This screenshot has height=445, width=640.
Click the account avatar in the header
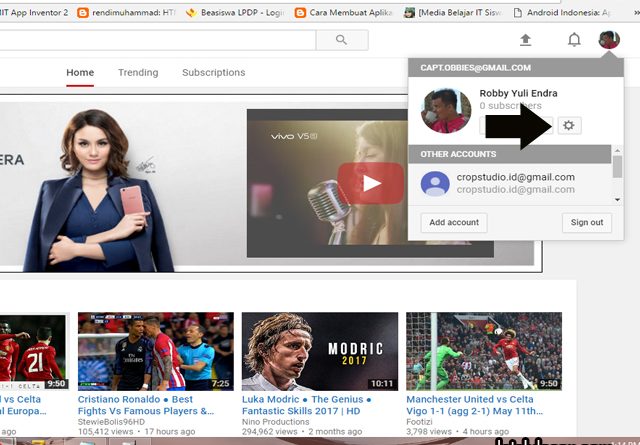click(x=609, y=40)
